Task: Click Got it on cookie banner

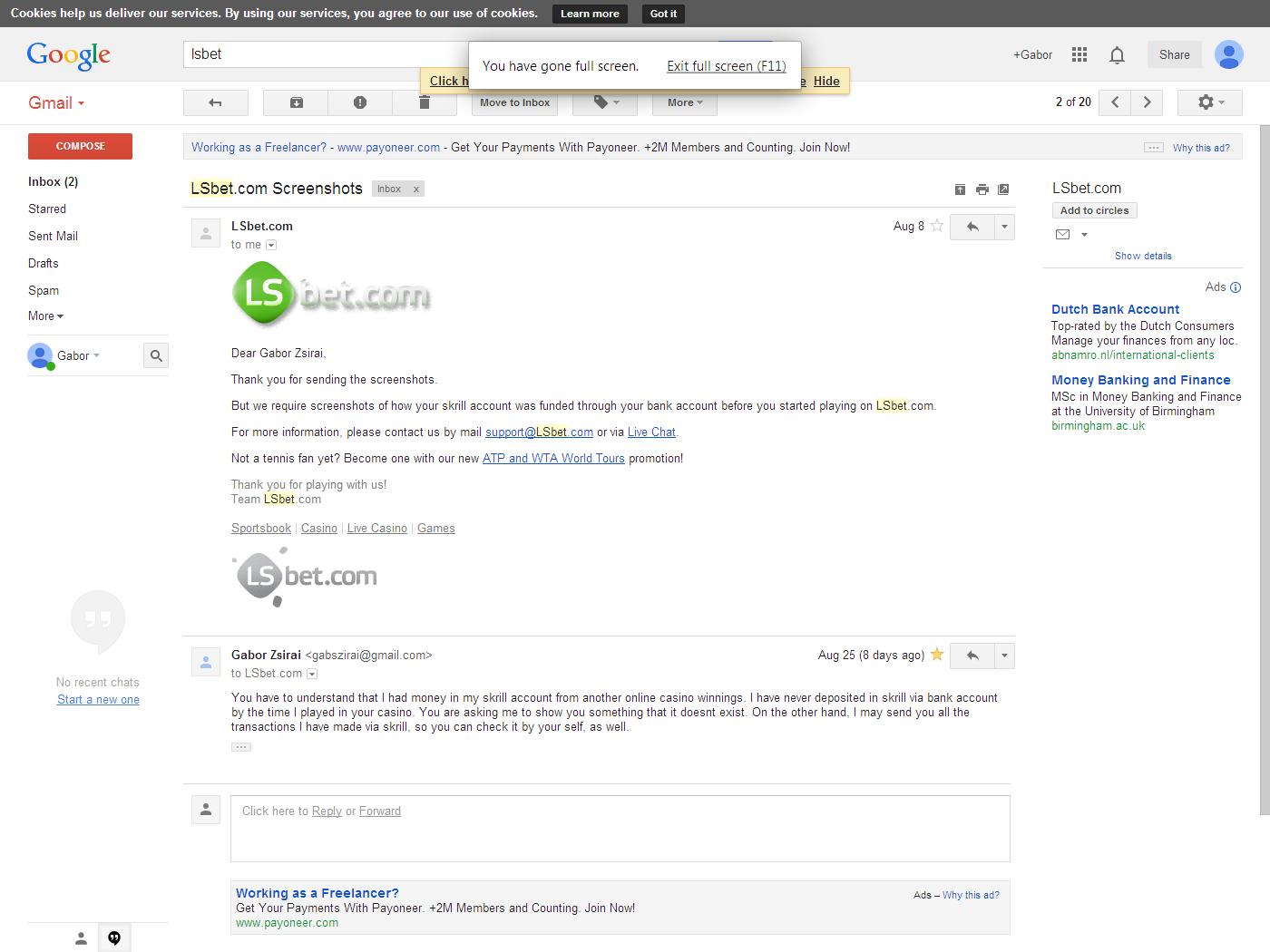Action: pyautogui.click(x=663, y=14)
